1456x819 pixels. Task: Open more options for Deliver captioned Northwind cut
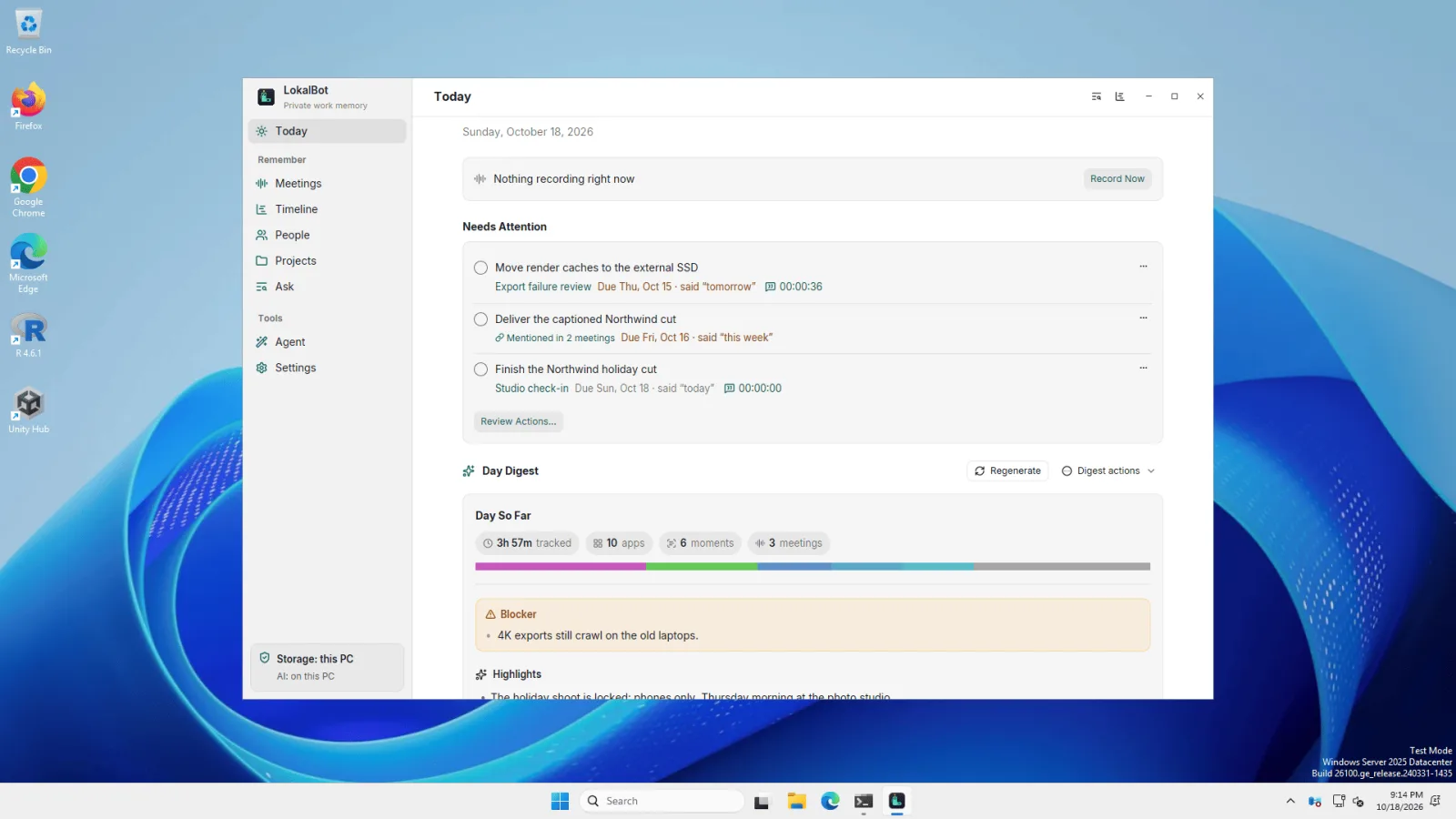click(x=1143, y=318)
